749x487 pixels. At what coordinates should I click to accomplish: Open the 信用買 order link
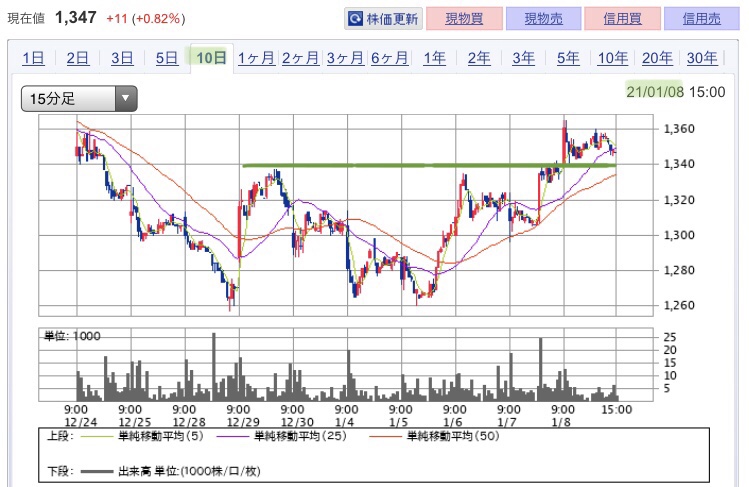622,19
